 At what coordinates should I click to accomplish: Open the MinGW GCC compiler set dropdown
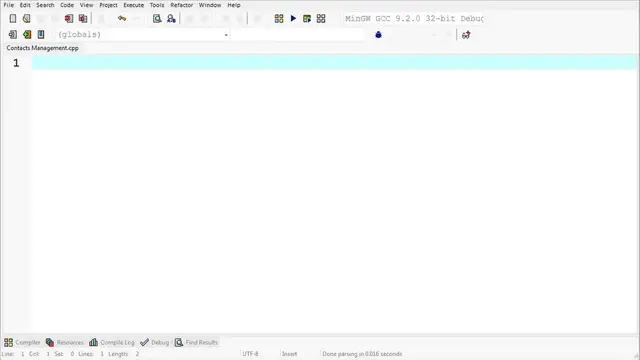coord(413,18)
